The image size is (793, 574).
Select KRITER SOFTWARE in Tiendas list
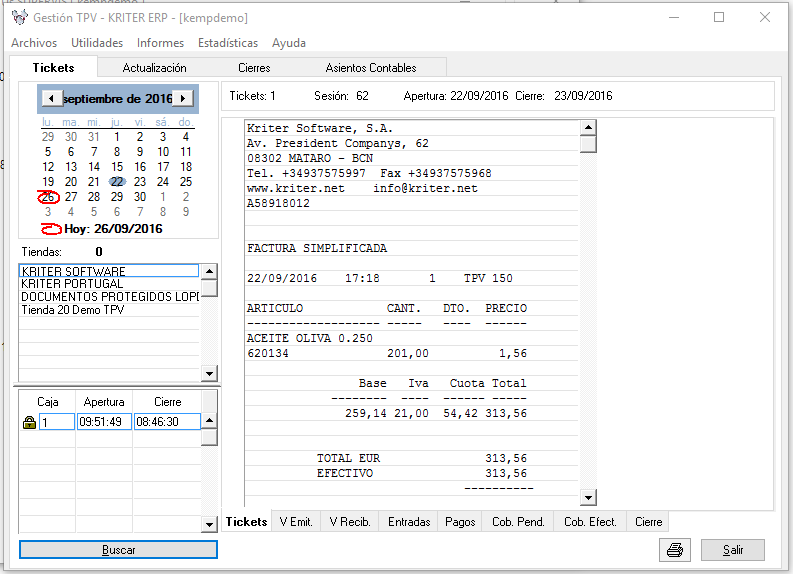(x=109, y=271)
